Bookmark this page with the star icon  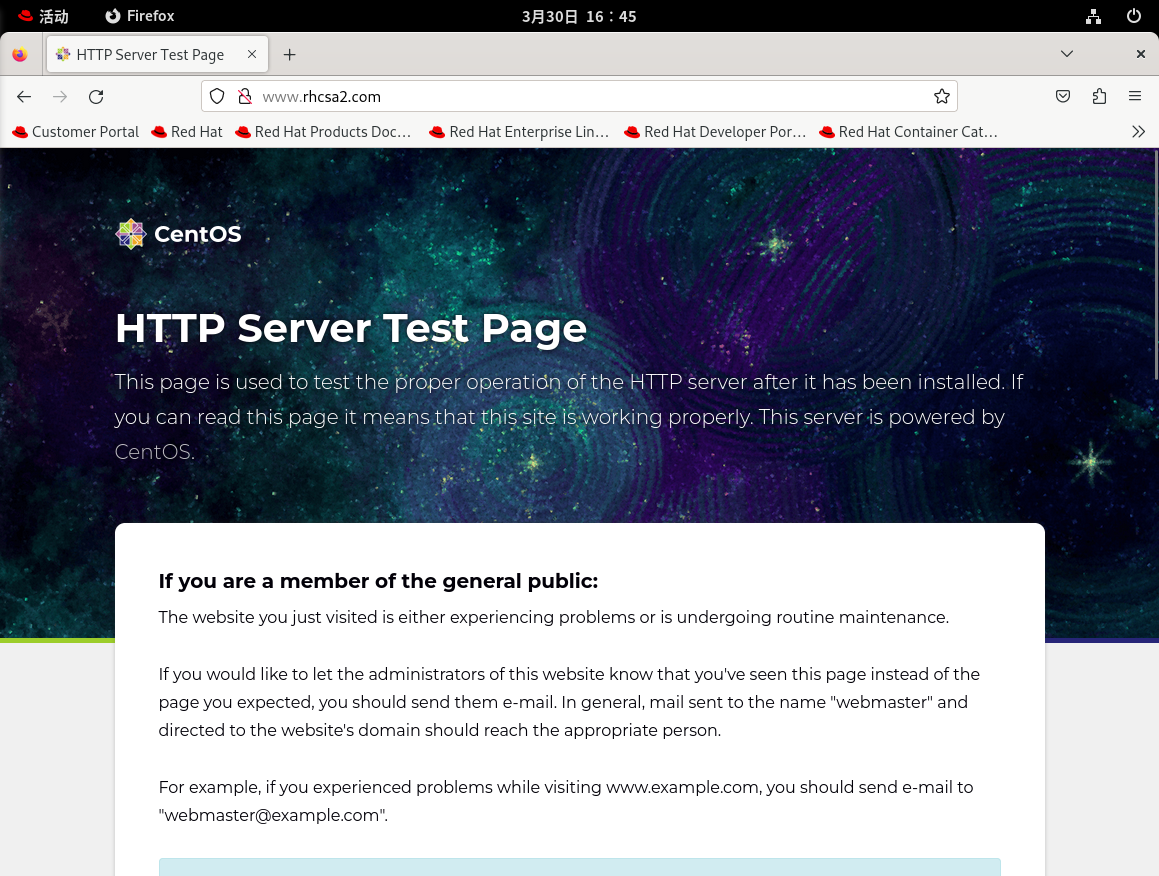click(941, 97)
